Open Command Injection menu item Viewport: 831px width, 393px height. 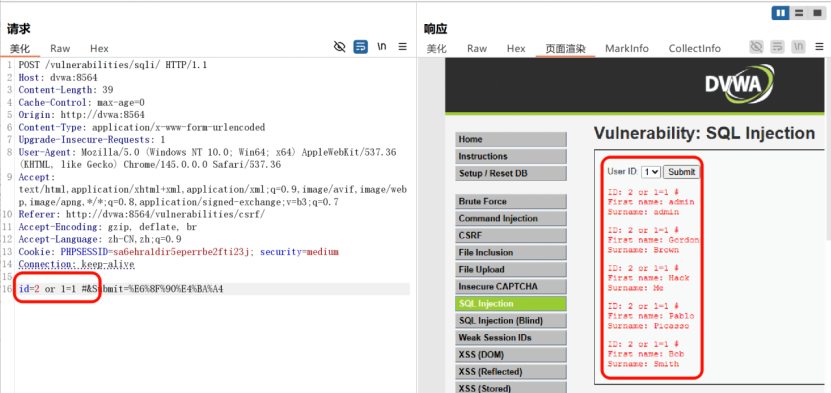[511, 218]
